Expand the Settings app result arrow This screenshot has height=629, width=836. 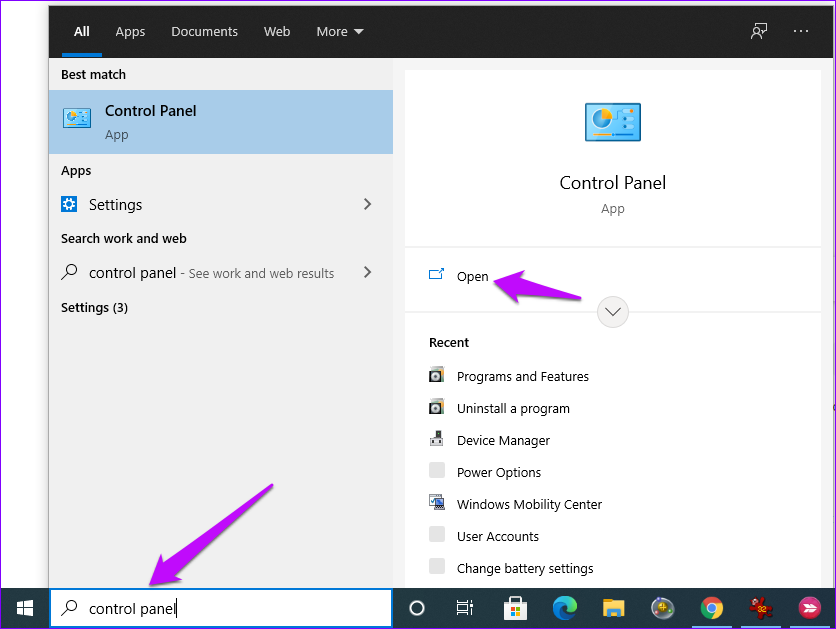[x=367, y=204]
